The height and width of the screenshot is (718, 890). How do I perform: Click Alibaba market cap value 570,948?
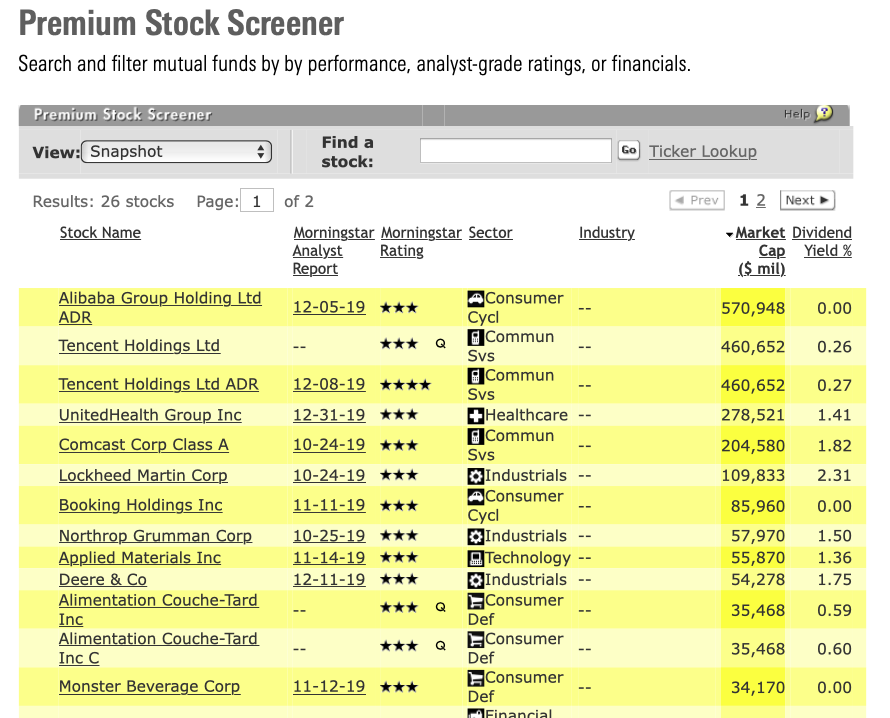pos(753,308)
